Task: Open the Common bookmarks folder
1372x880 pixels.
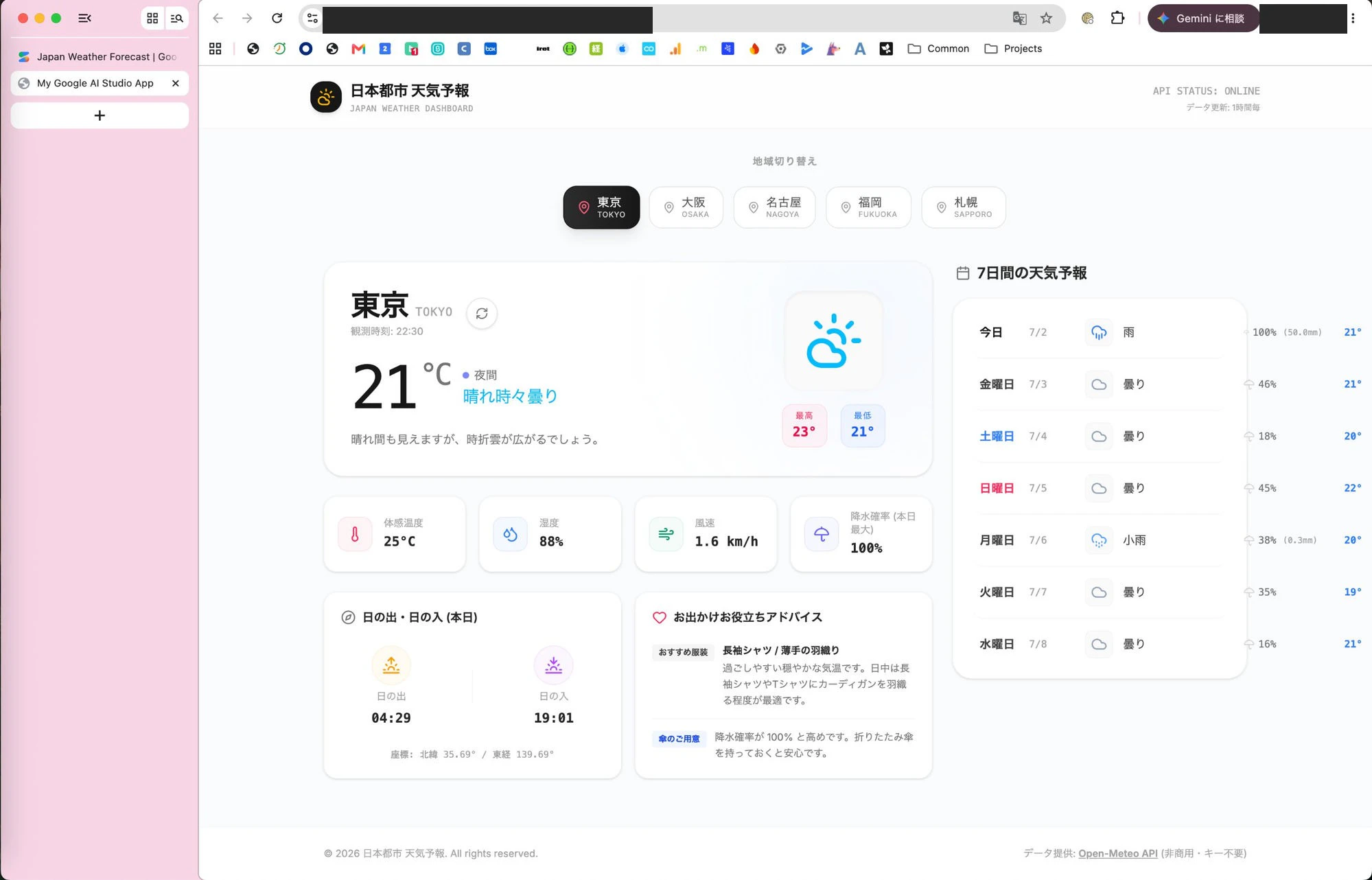Action: pyautogui.click(x=938, y=49)
